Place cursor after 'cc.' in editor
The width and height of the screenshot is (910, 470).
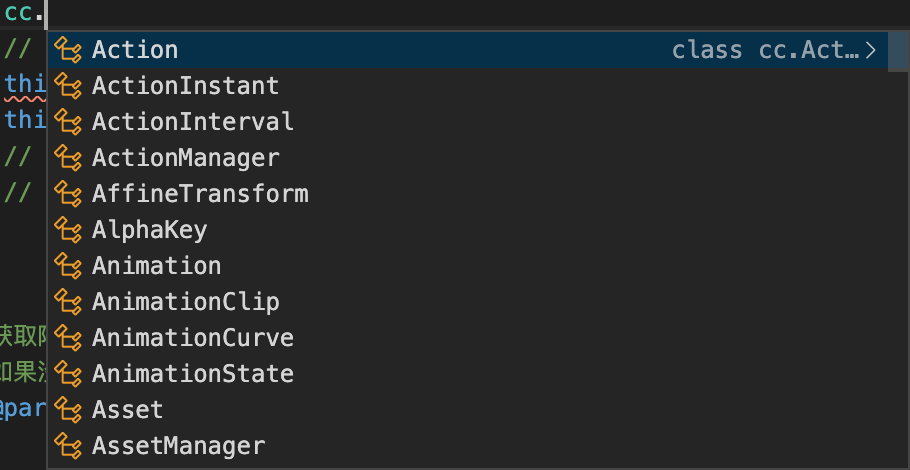pos(47,13)
